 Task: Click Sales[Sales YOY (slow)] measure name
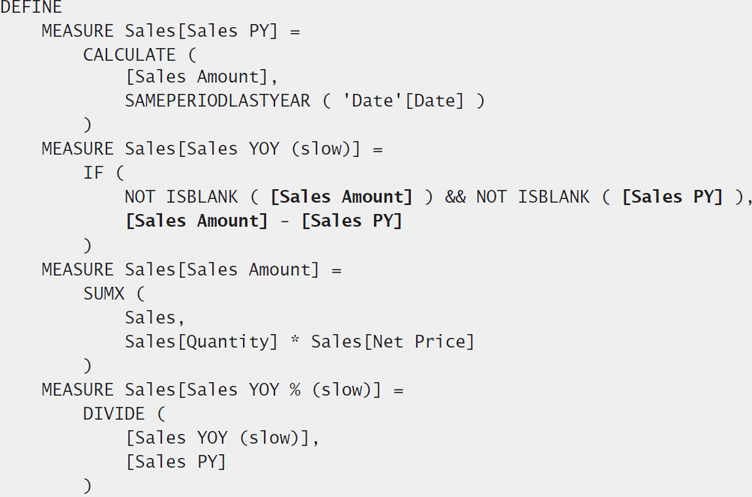(x=243, y=149)
